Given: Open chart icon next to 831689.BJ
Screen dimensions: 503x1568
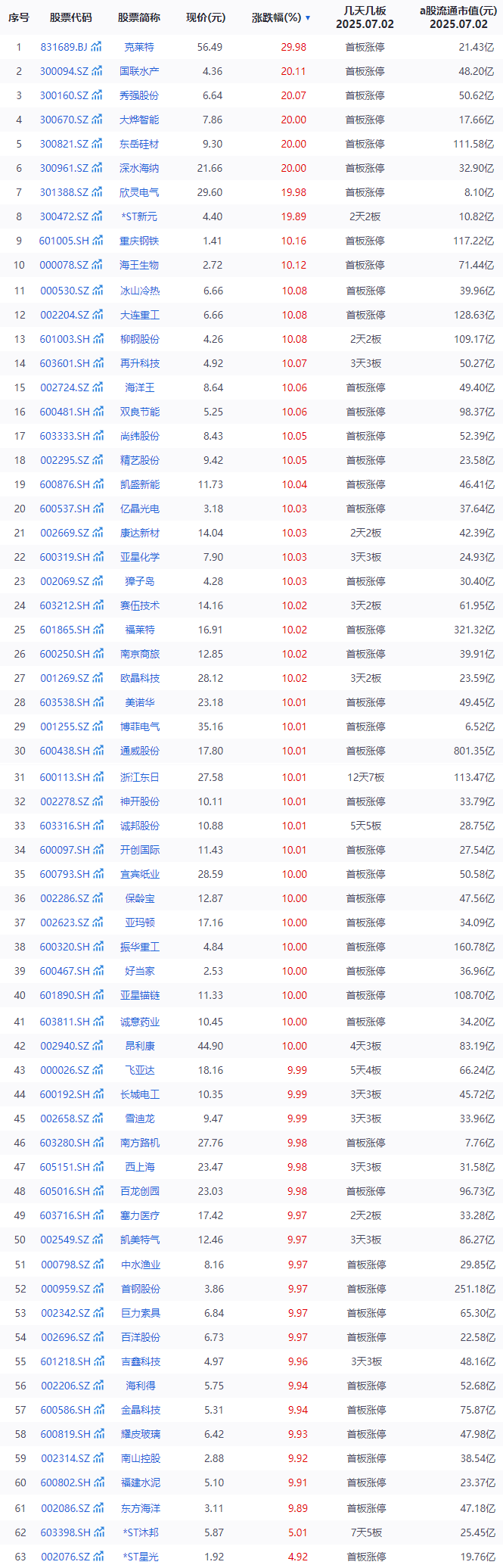Looking at the screenshot, I should tap(96, 47).
